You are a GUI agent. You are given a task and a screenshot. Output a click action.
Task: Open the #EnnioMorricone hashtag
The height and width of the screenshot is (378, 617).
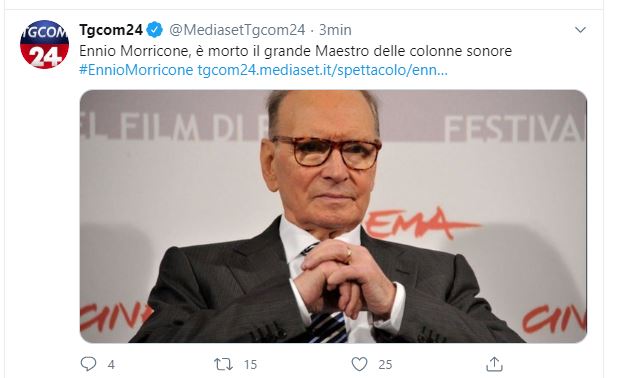136,70
